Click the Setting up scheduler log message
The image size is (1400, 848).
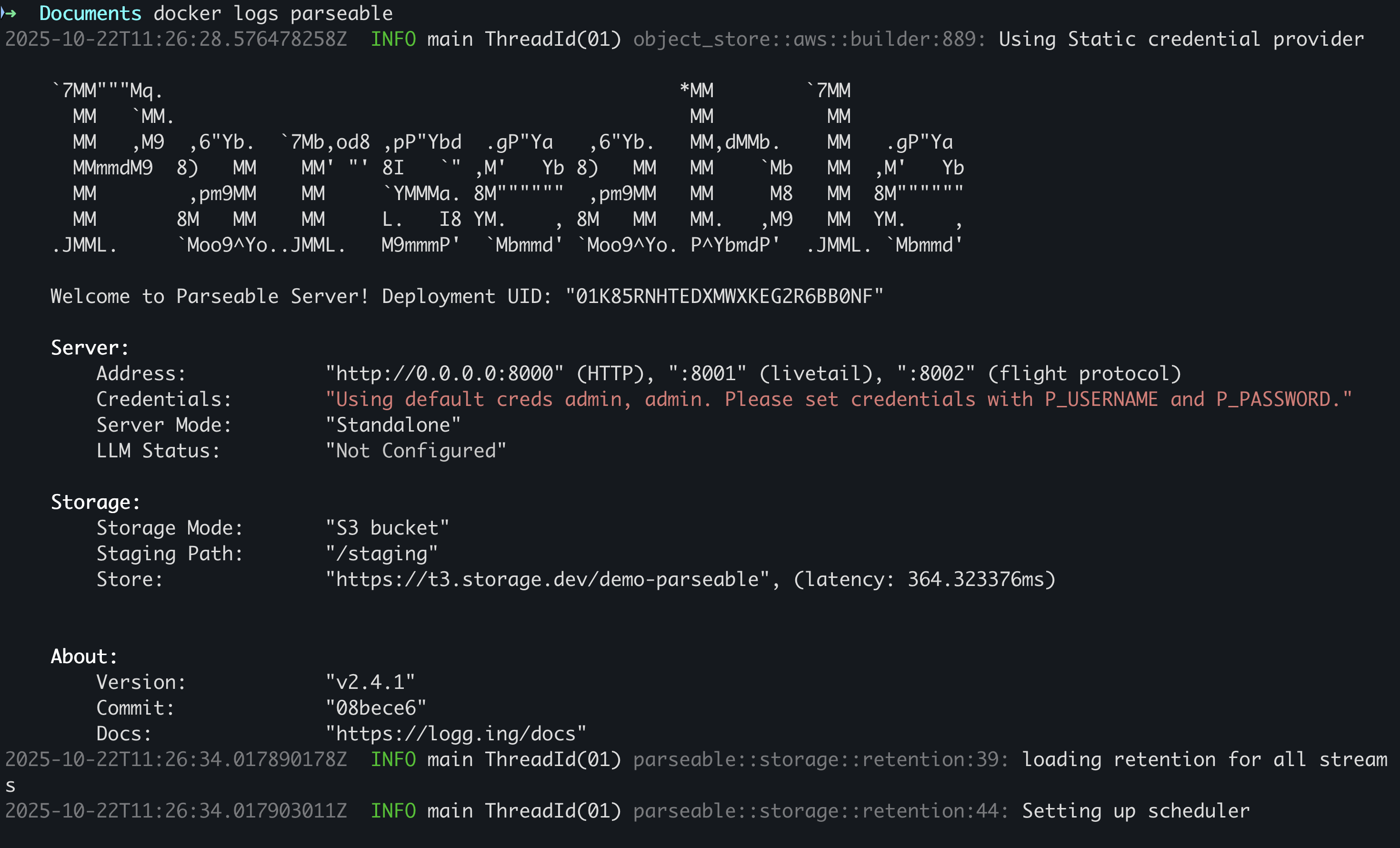point(1135,810)
